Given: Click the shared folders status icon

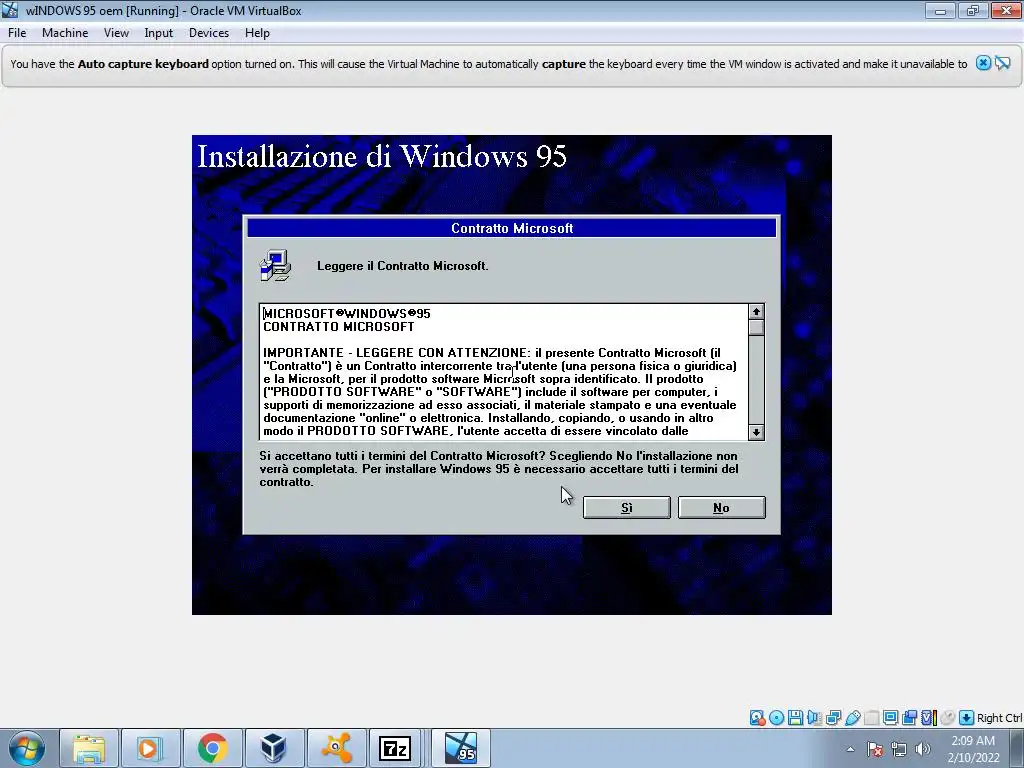Looking at the screenshot, I should tap(871, 718).
